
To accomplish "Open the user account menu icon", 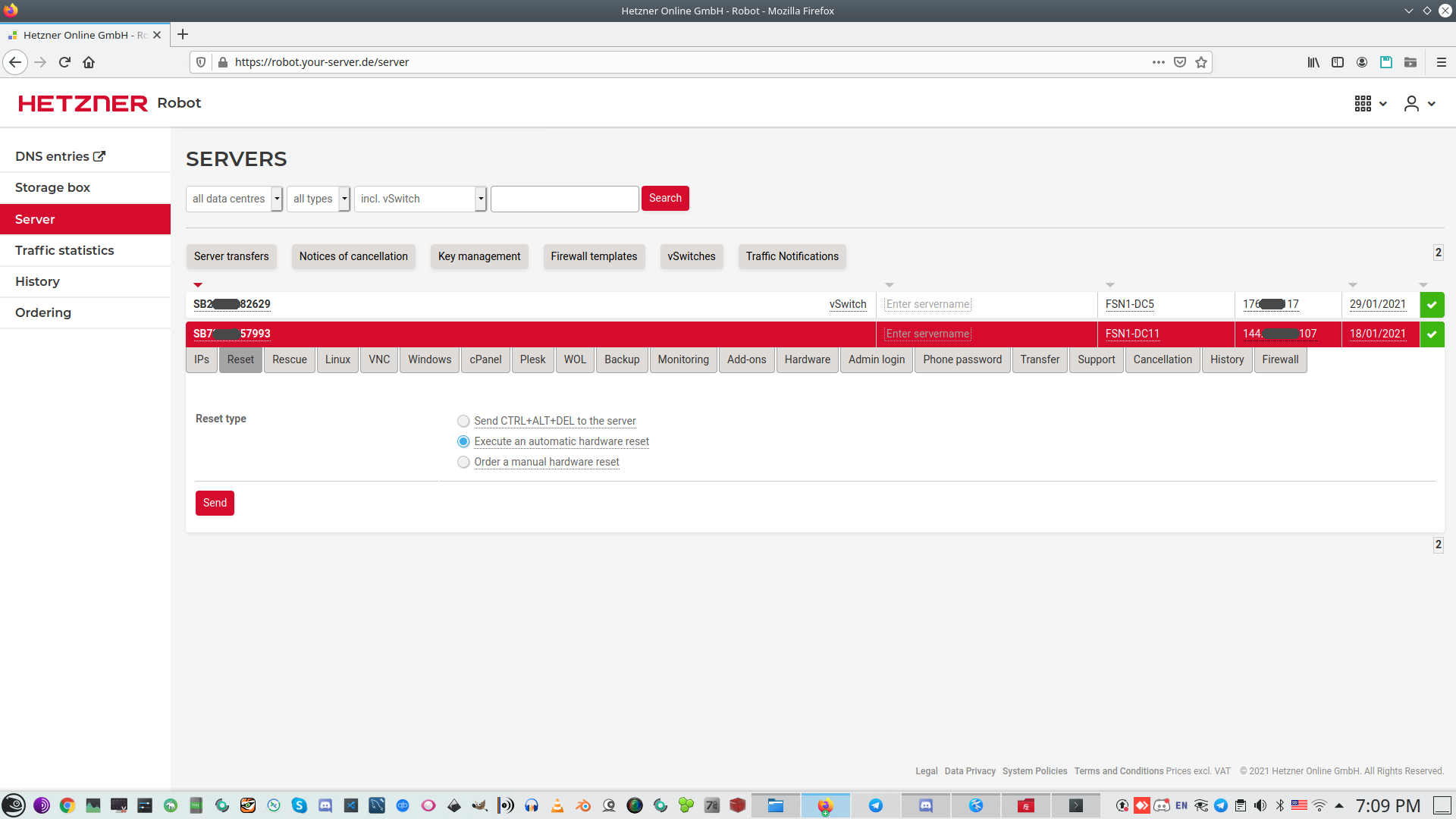I will coord(1411,104).
